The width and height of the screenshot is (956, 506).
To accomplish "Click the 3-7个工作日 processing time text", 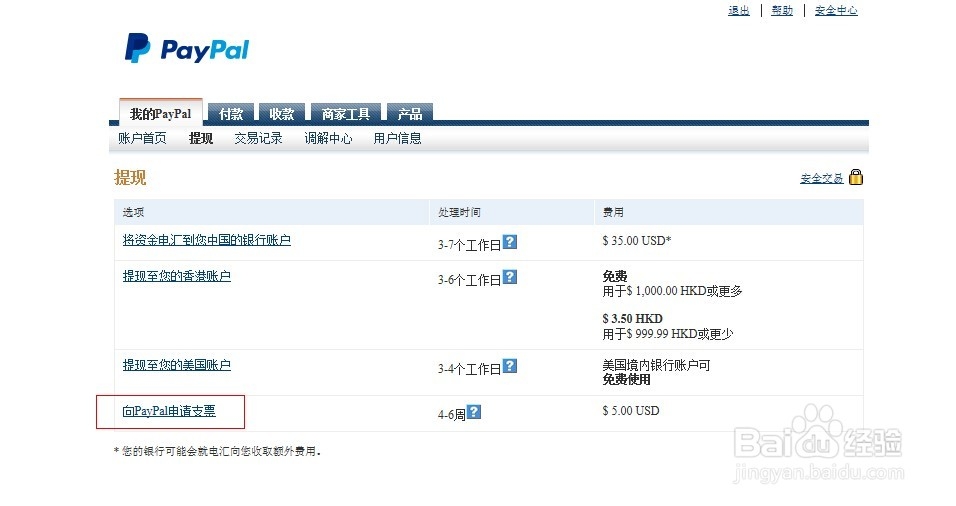I will (x=469, y=244).
